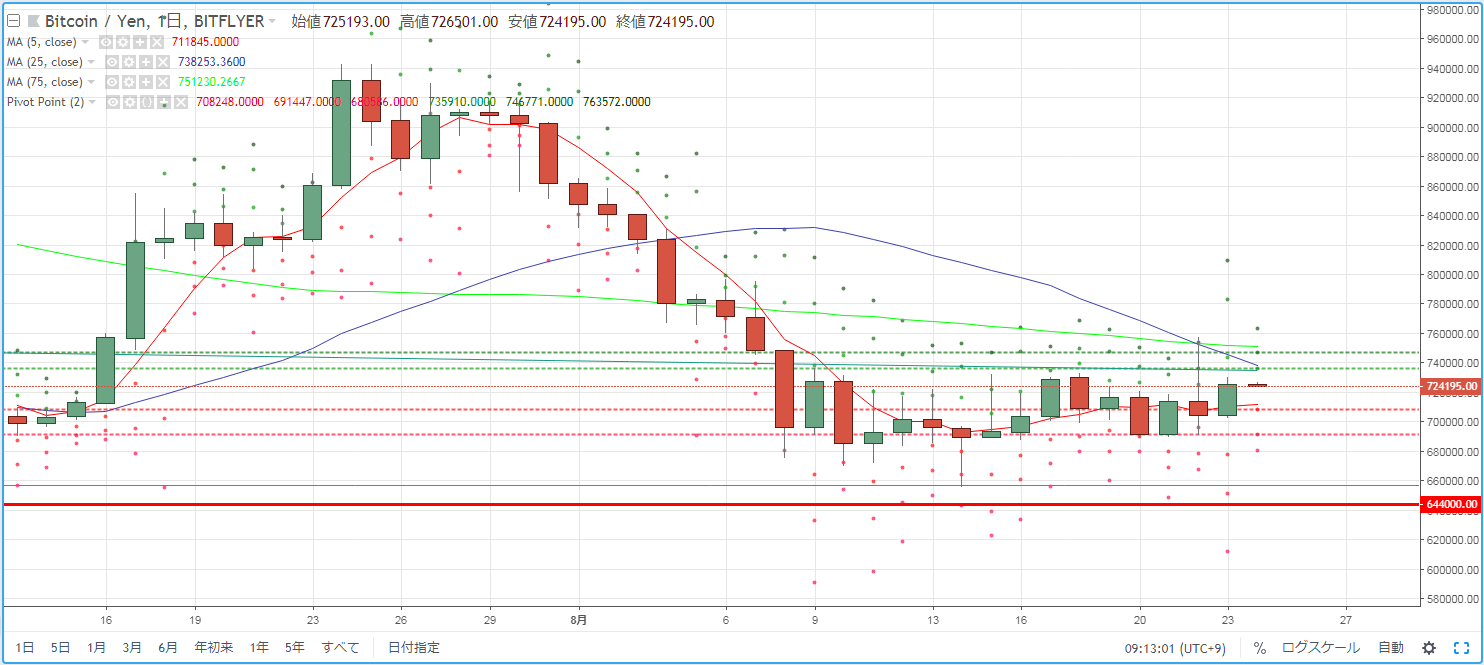Click the pivot value 708248.0000
This screenshot has width=1484, height=665.
click(230, 102)
